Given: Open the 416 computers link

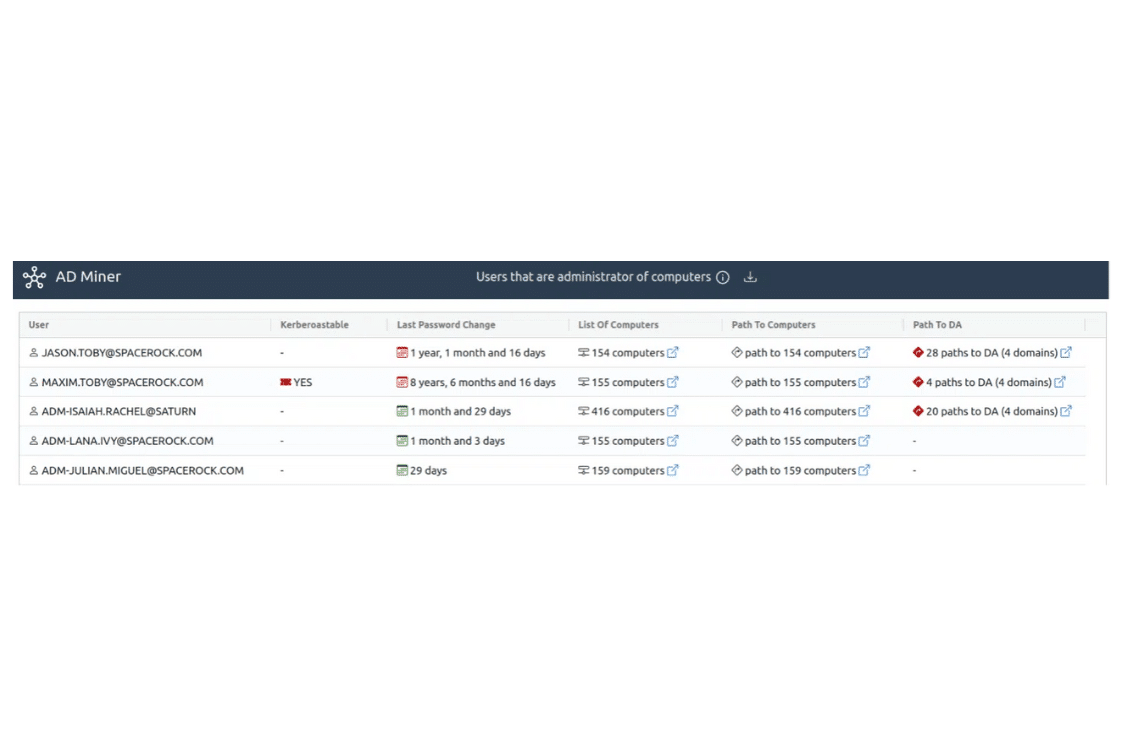Looking at the screenshot, I should coord(628,411).
